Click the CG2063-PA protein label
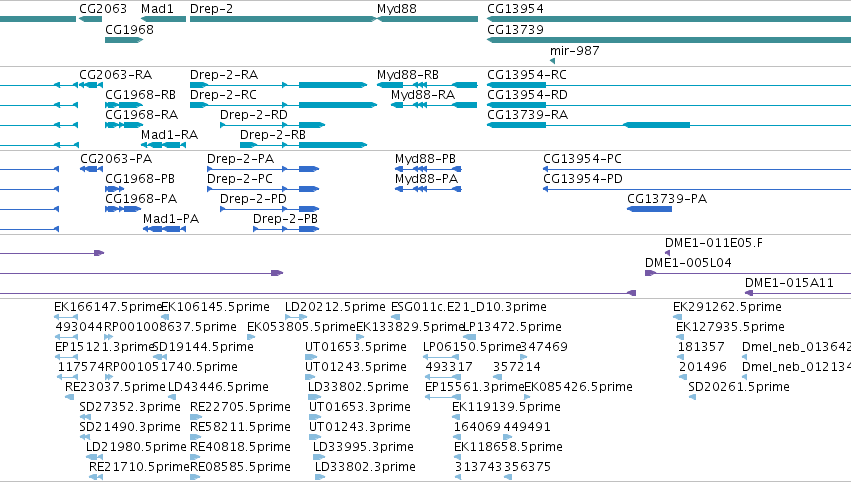 116,159
